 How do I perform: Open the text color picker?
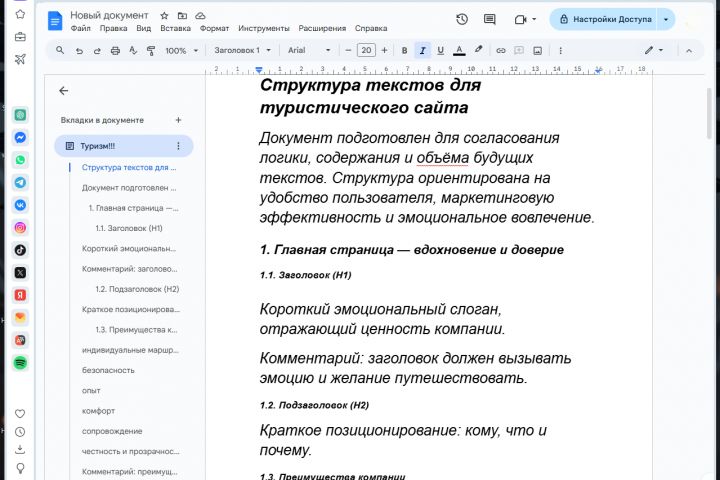(459, 50)
